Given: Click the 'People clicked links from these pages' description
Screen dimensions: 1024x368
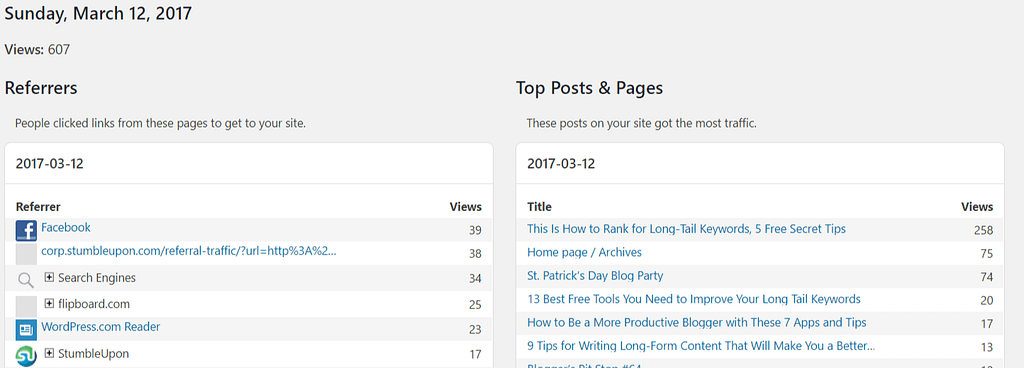Looking at the screenshot, I should (x=160, y=123).
